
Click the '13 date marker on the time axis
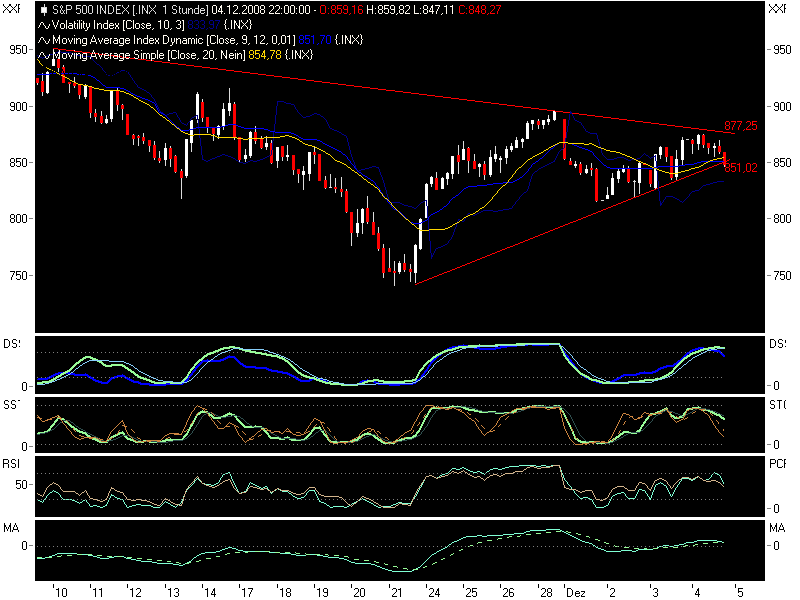tap(173, 592)
